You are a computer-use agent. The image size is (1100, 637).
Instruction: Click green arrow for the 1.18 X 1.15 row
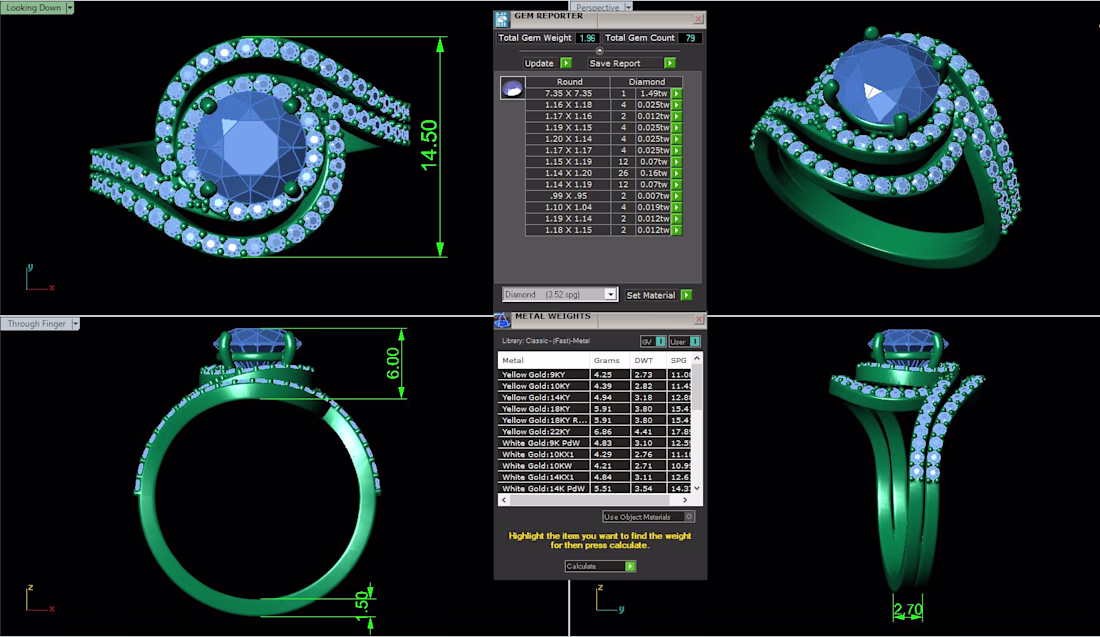click(676, 230)
